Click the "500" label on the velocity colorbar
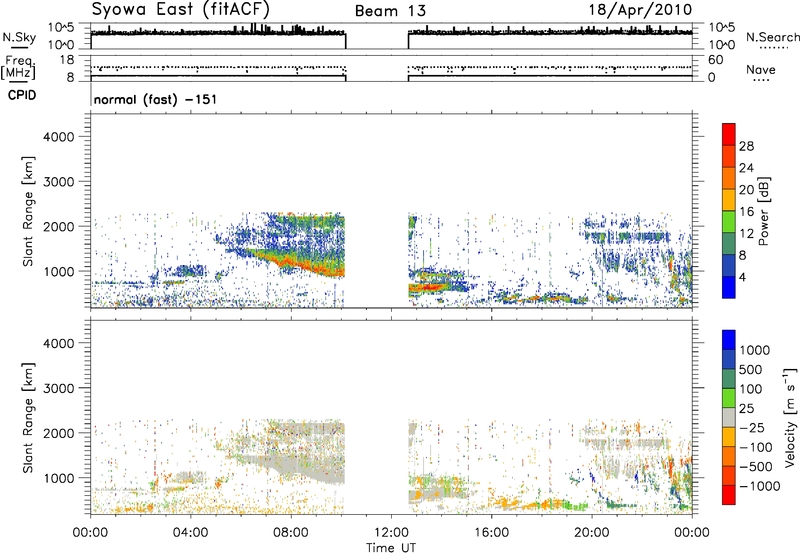The height and width of the screenshot is (554, 800). (751, 370)
